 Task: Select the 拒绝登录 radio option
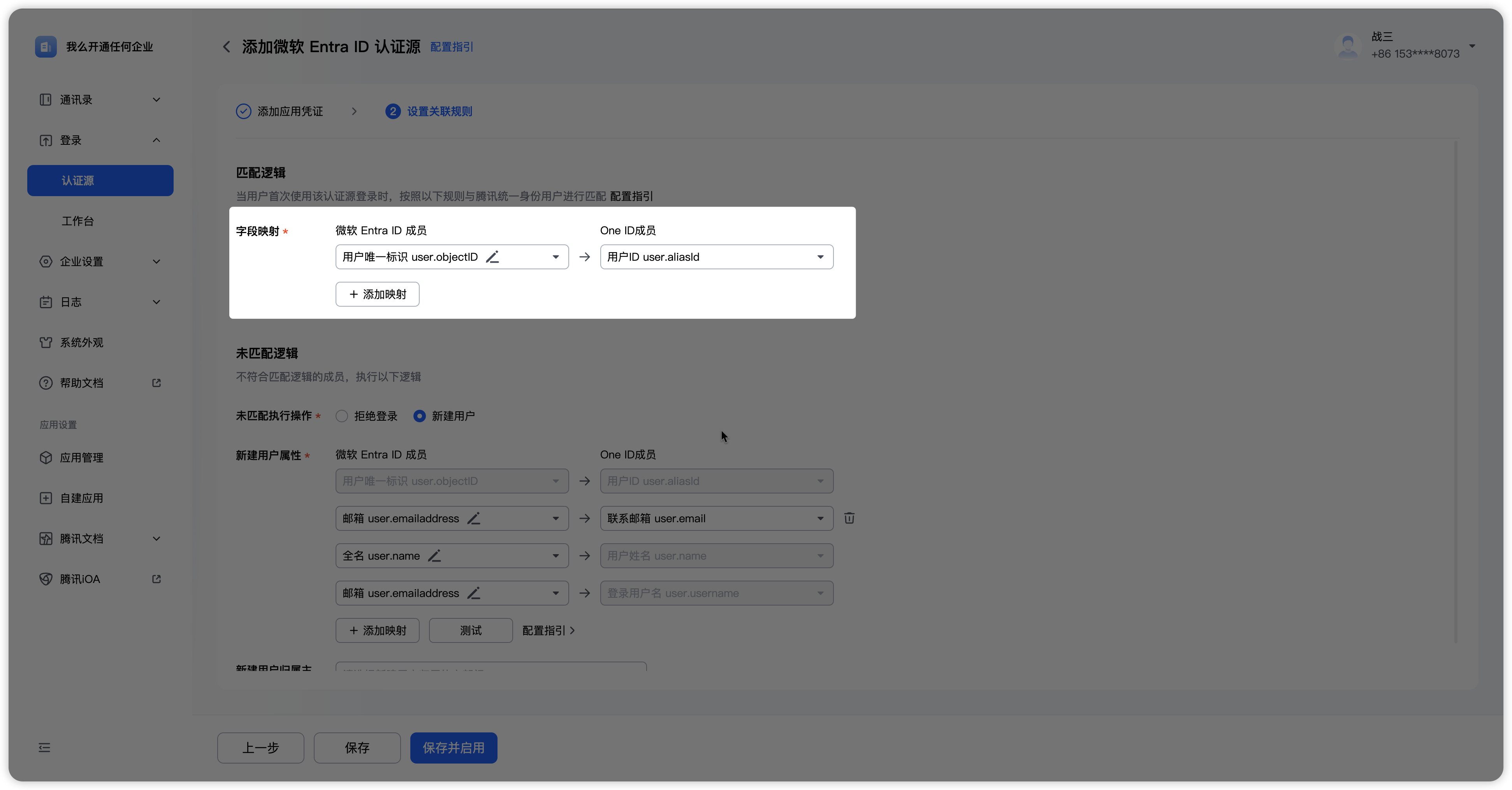(x=342, y=416)
